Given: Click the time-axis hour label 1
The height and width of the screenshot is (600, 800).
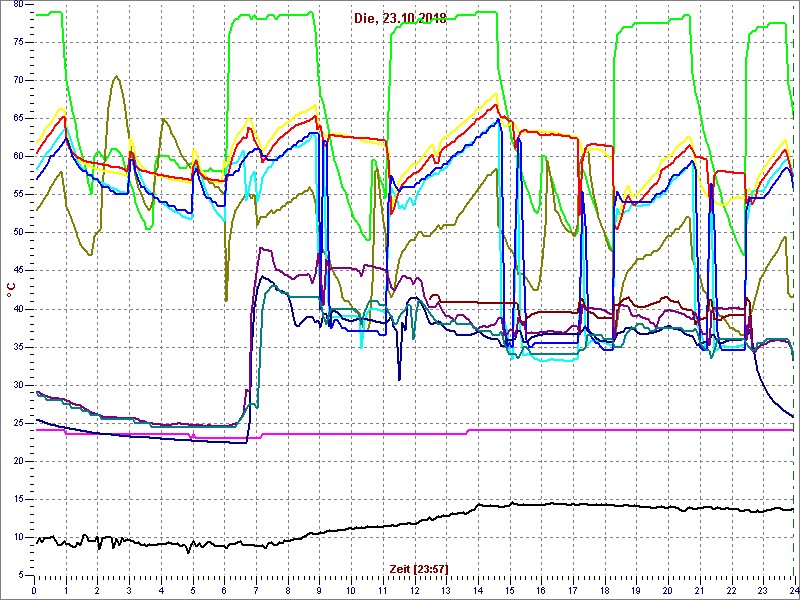Looking at the screenshot, I should (65, 589).
